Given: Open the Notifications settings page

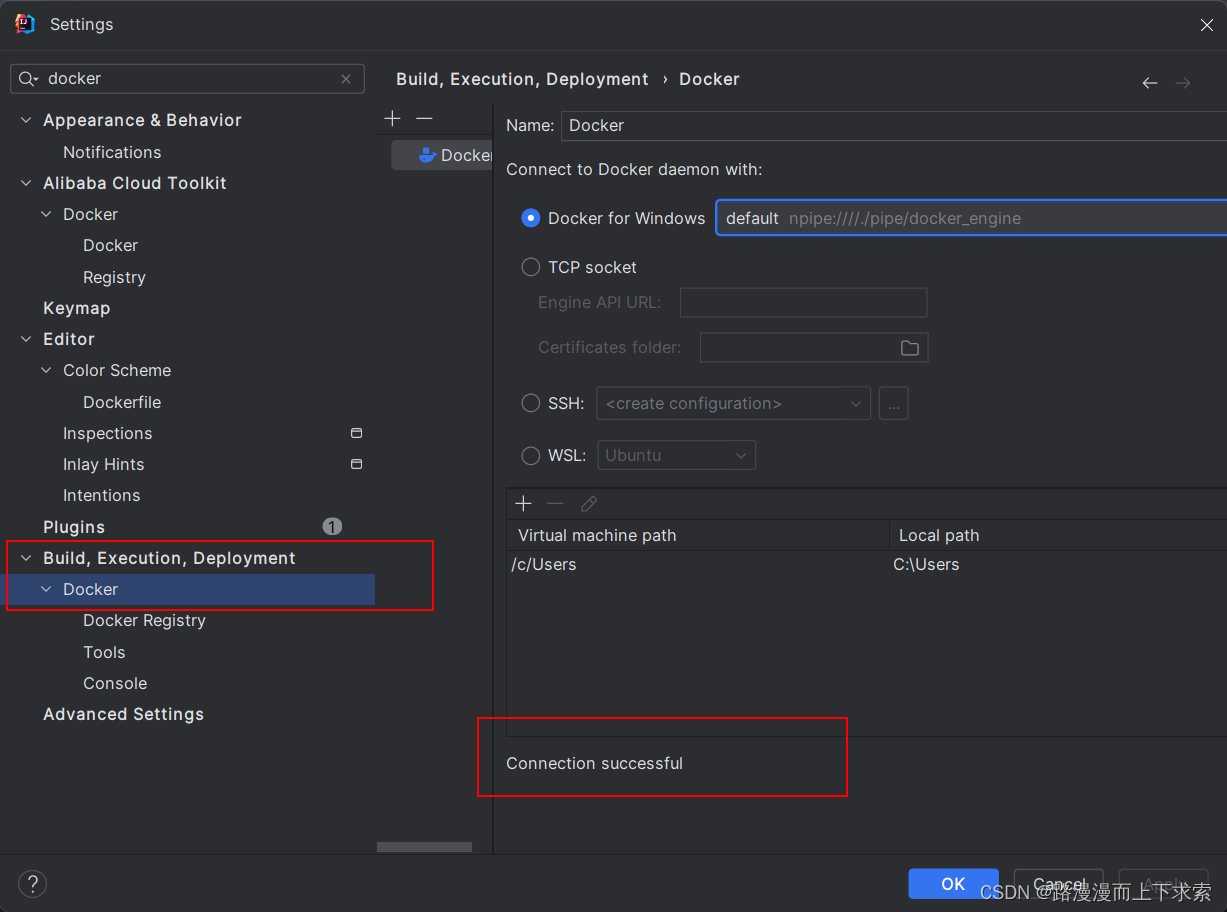Looking at the screenshot, I should [112, 152].
